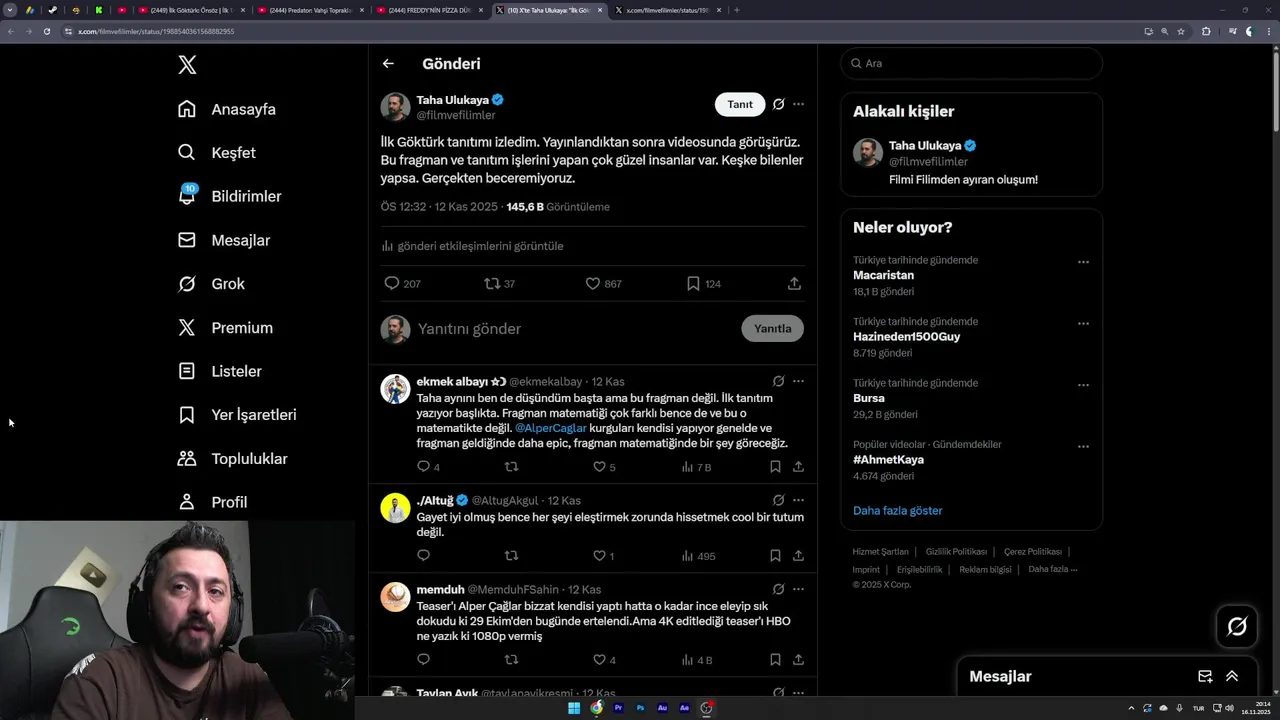This screenshot has height=720, width=1280.
Task: Open ekmek albayı's profile avatar
Action: [395, 389]
